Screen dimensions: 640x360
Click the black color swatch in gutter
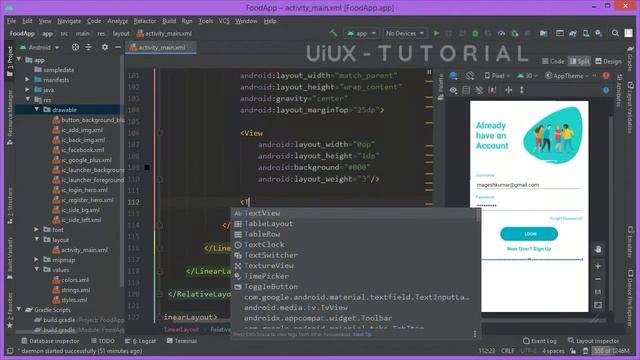pos(147,167)
